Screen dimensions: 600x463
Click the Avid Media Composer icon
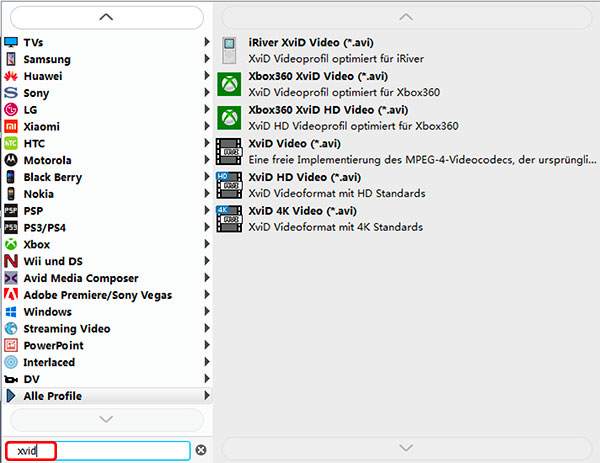11,278
